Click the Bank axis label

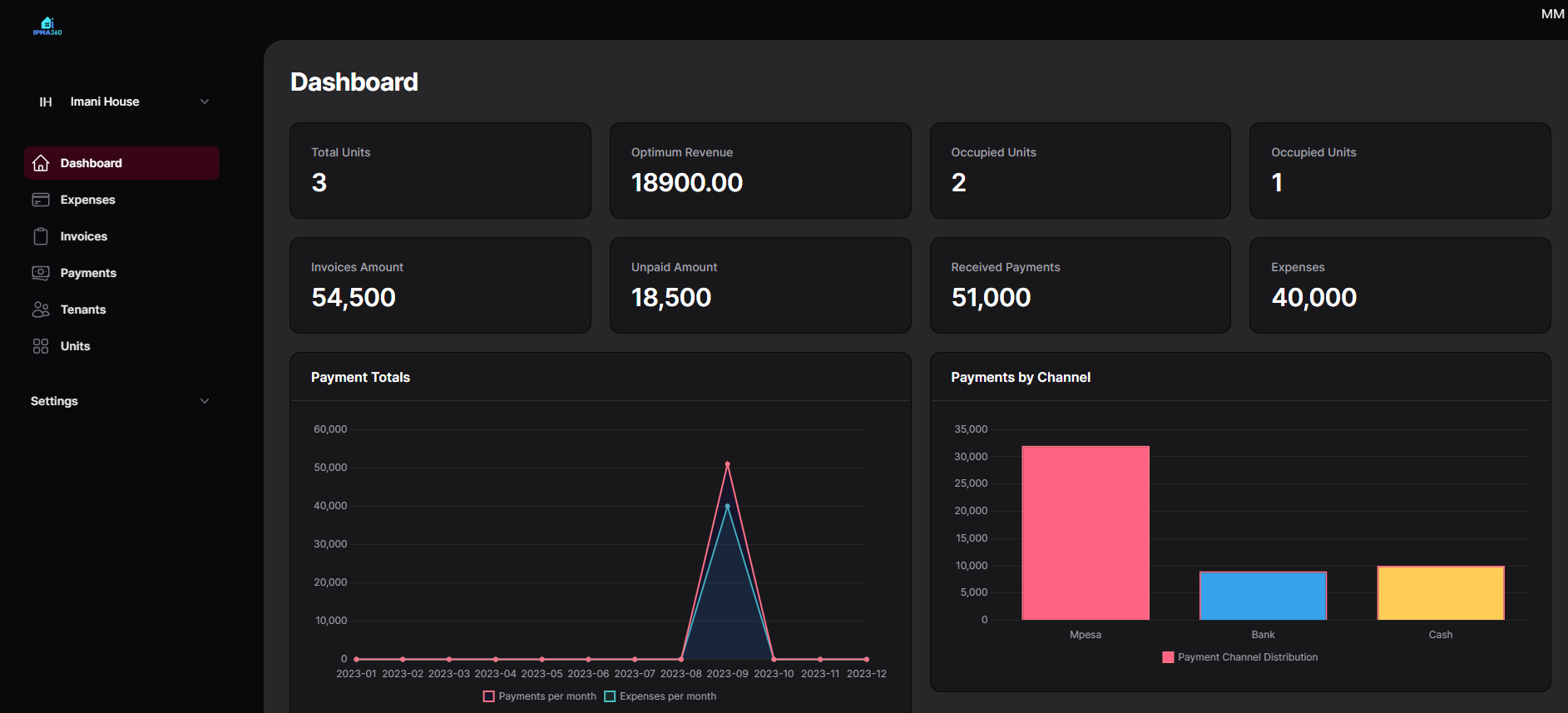[1263, 635]
